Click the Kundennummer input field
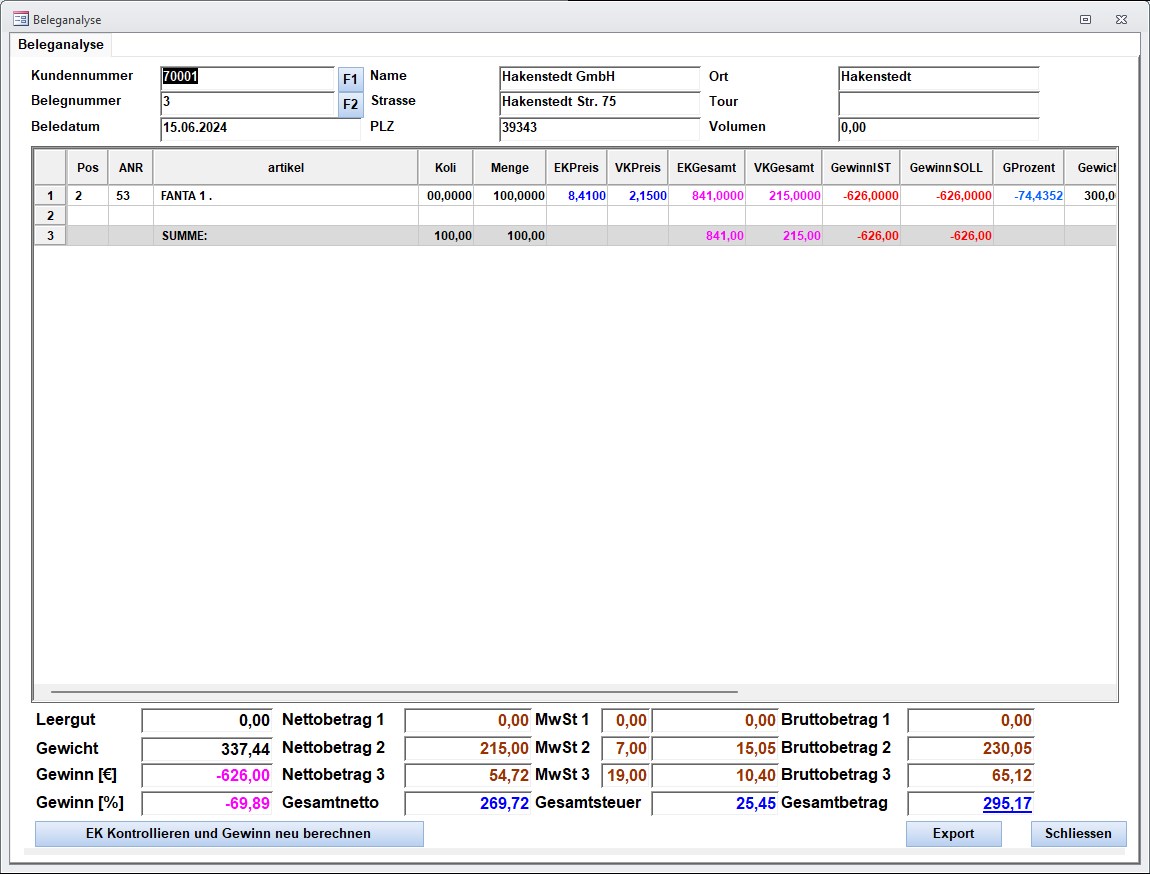 pyautogui.click(x=246, y=77)
